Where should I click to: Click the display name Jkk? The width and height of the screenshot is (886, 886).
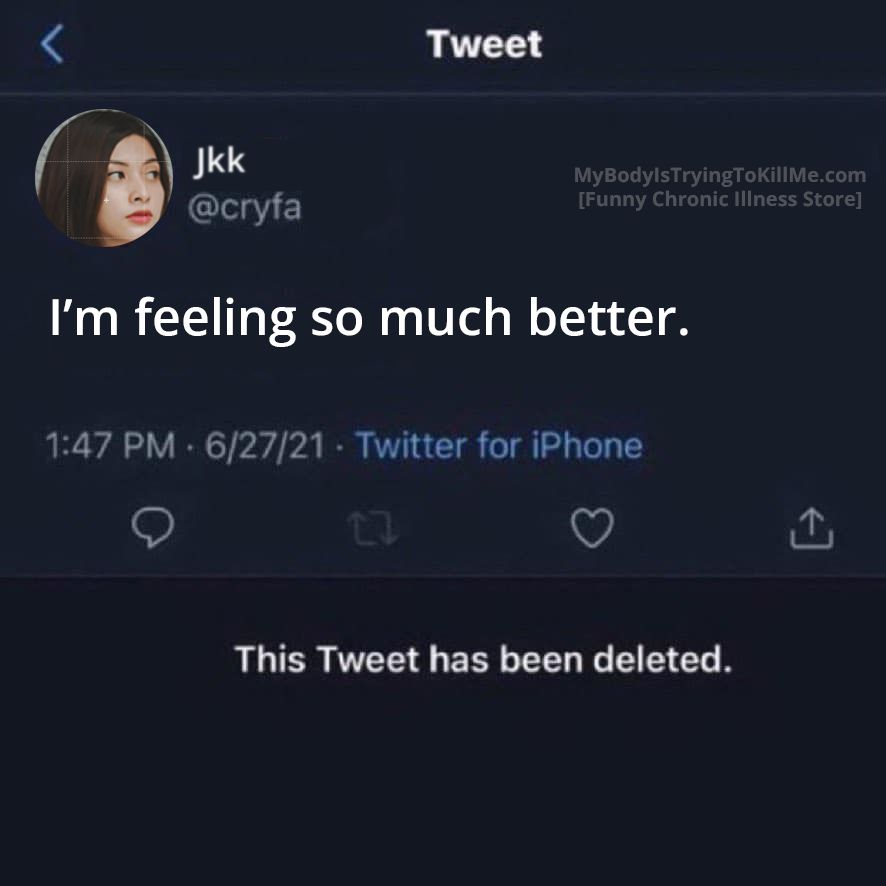click(x=220, y=159)
